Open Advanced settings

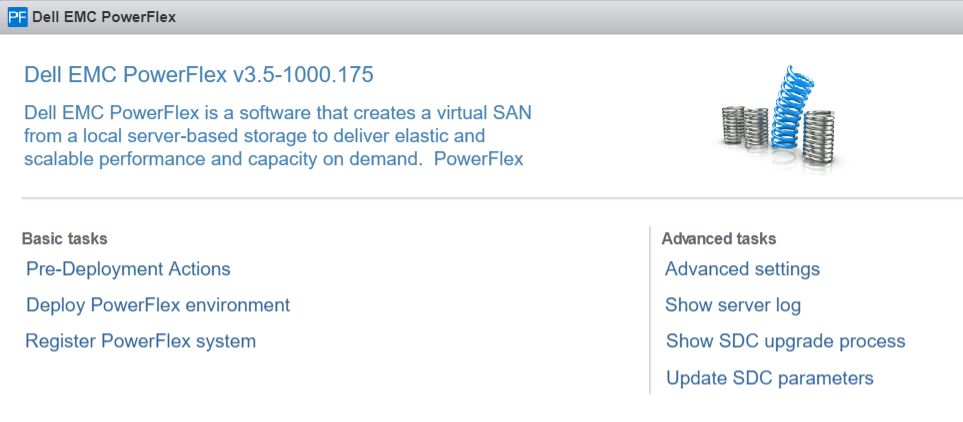tap(743, 269)
